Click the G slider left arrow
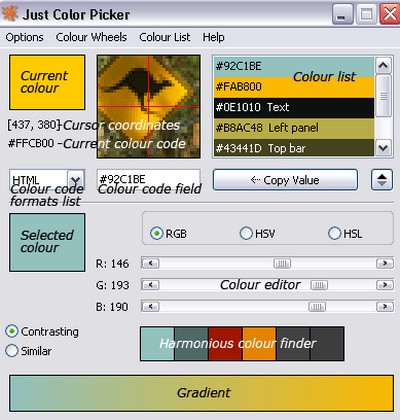Image resolution: width=400 pixels, height=420 pixels. pos(151,285)
